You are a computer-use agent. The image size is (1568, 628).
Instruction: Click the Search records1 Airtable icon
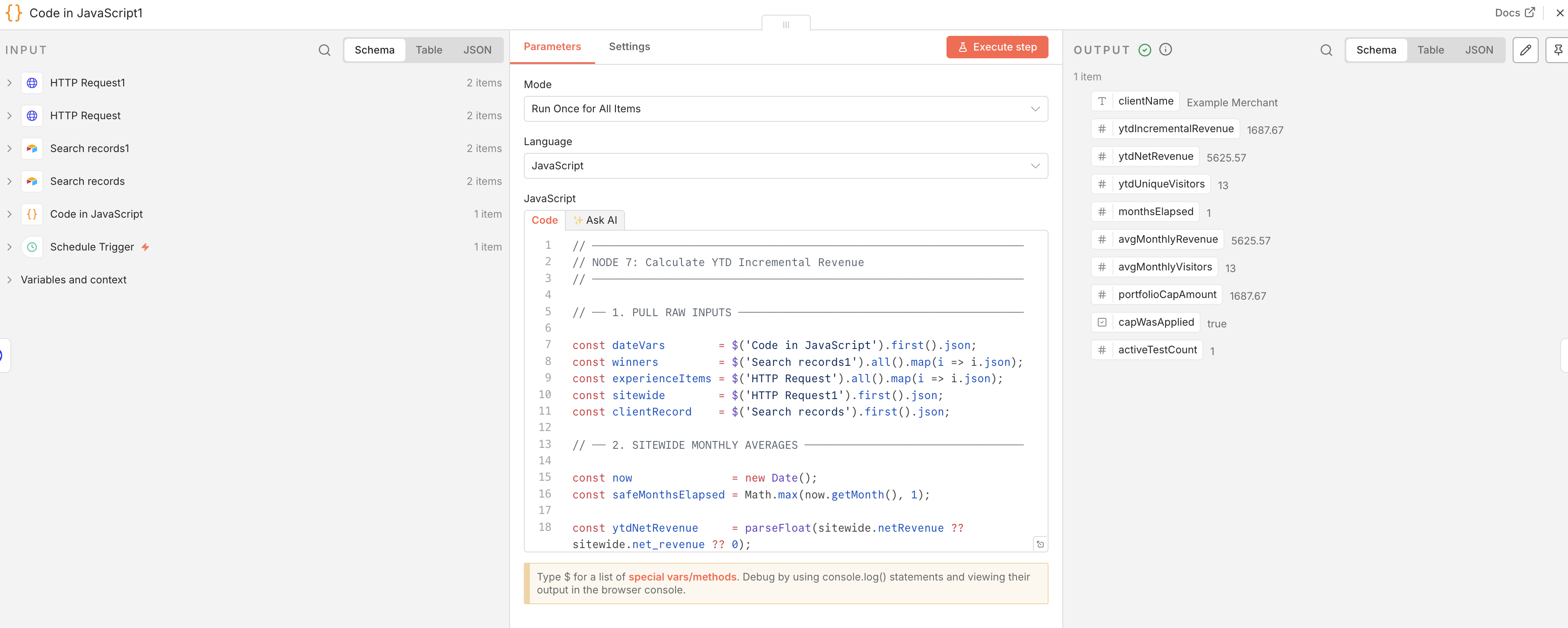32,149
